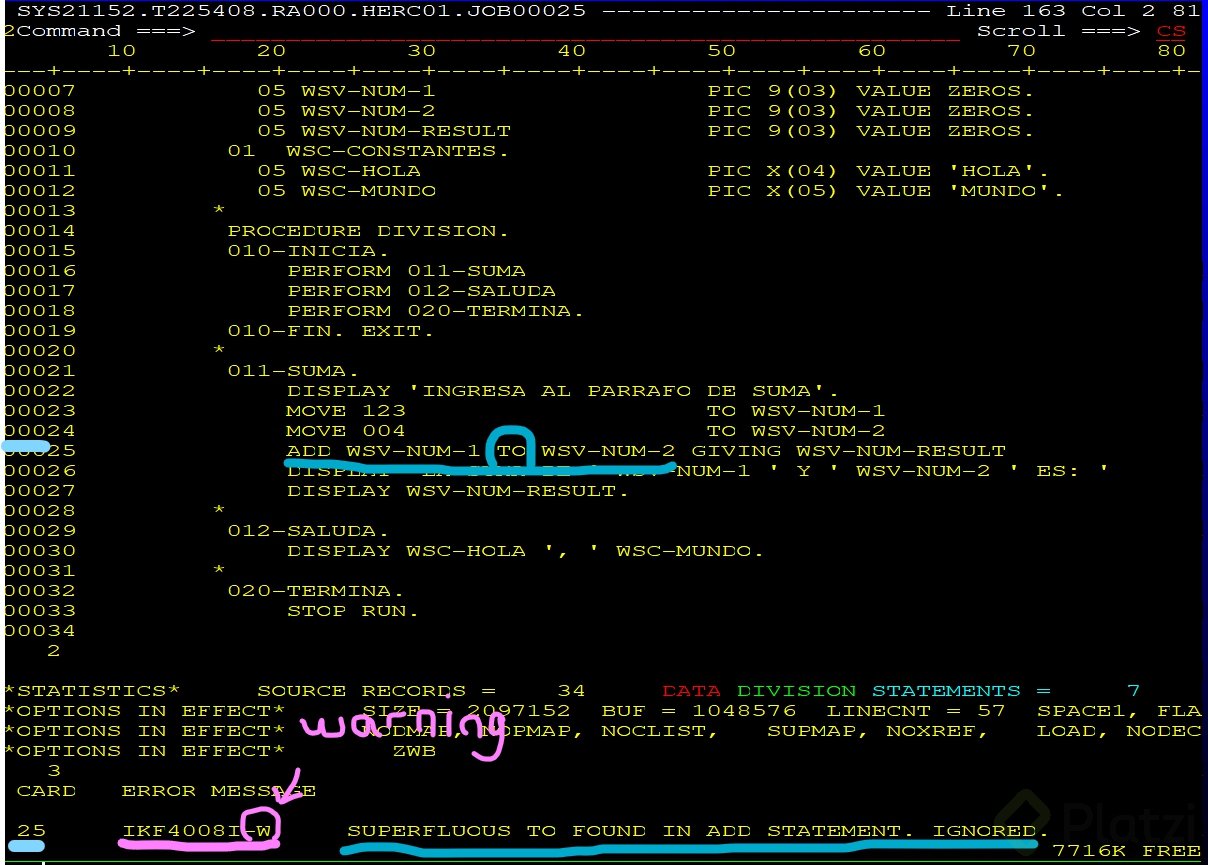Click the CARD ERROR MESSAGE header
Screen dimensions: 1208x865
click(x=165, y=790)
